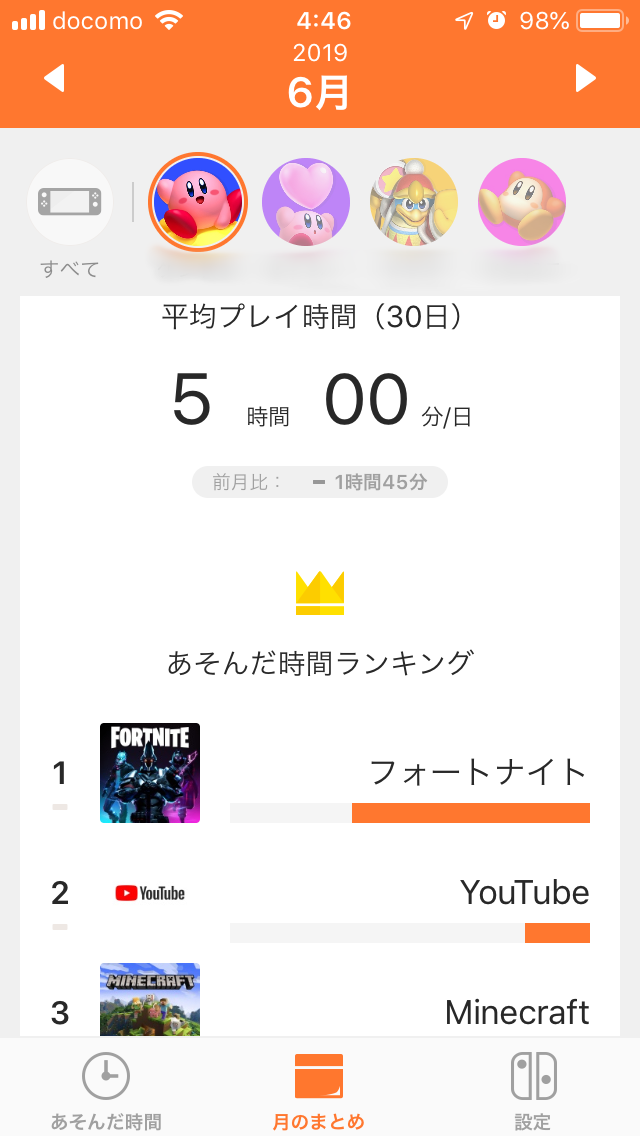Open the フォートナイト ranking entry title
Screen dimensions: 640x1136
478,772
